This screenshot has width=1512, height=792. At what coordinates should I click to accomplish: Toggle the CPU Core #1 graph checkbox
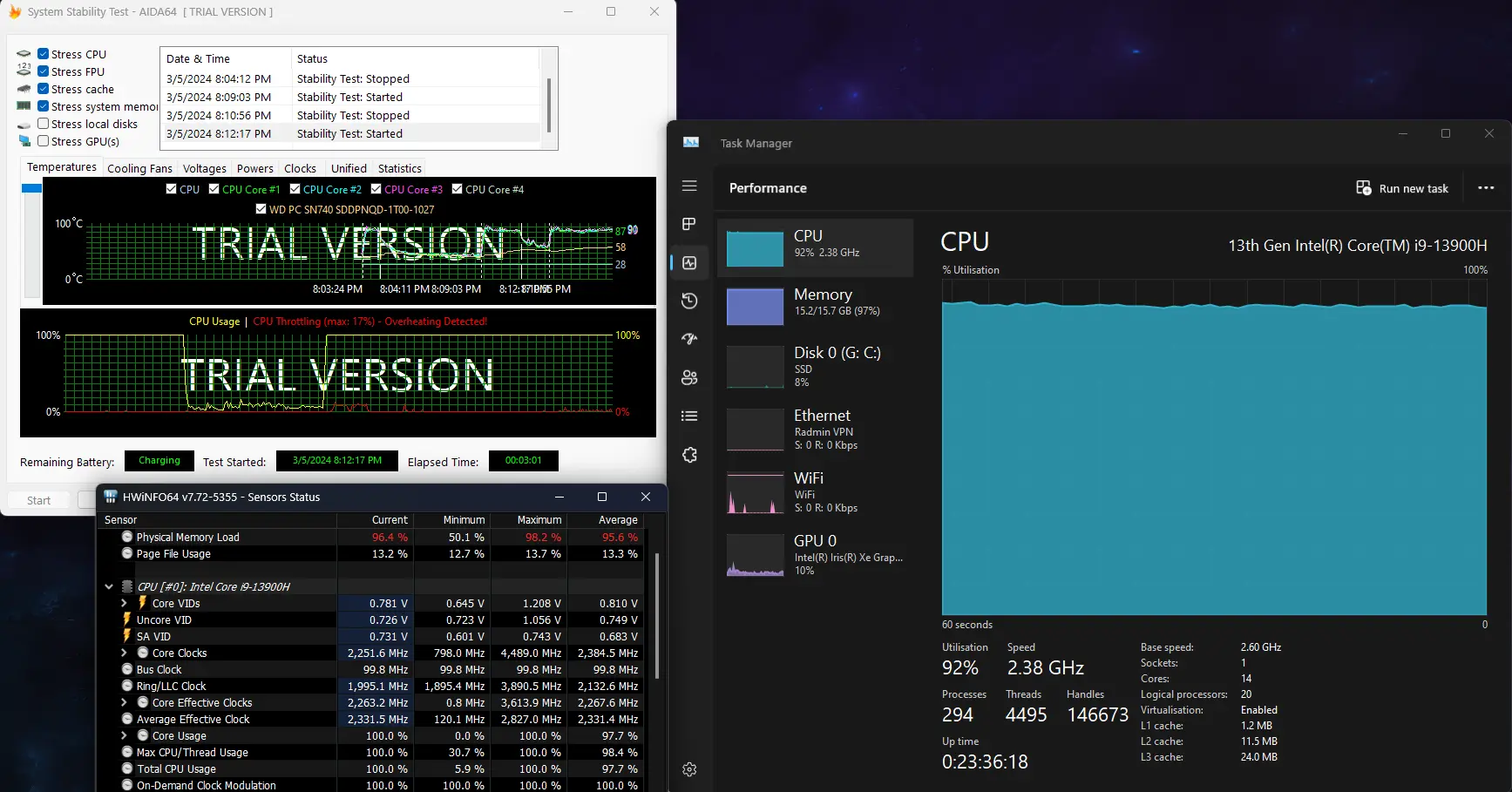[x=214, y=189]
